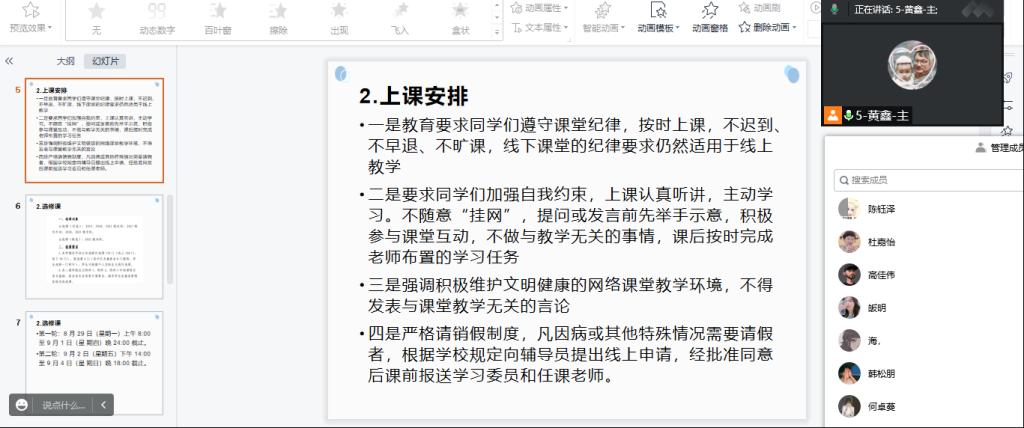The image size is (1024, 428).
Task: Open the 动画模板 dropdown menu
Action: tap(658, 16)
